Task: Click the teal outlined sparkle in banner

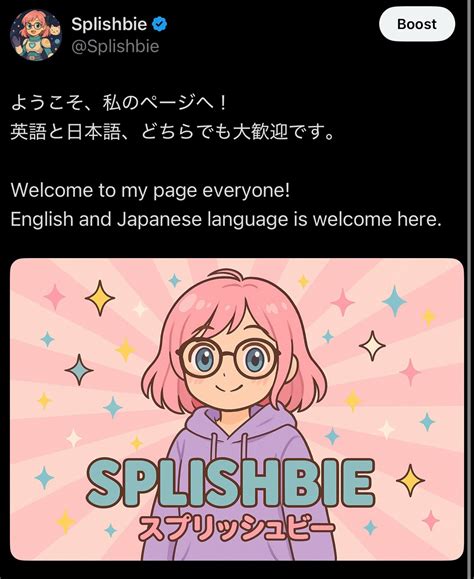Action: [x=79, y=370]
